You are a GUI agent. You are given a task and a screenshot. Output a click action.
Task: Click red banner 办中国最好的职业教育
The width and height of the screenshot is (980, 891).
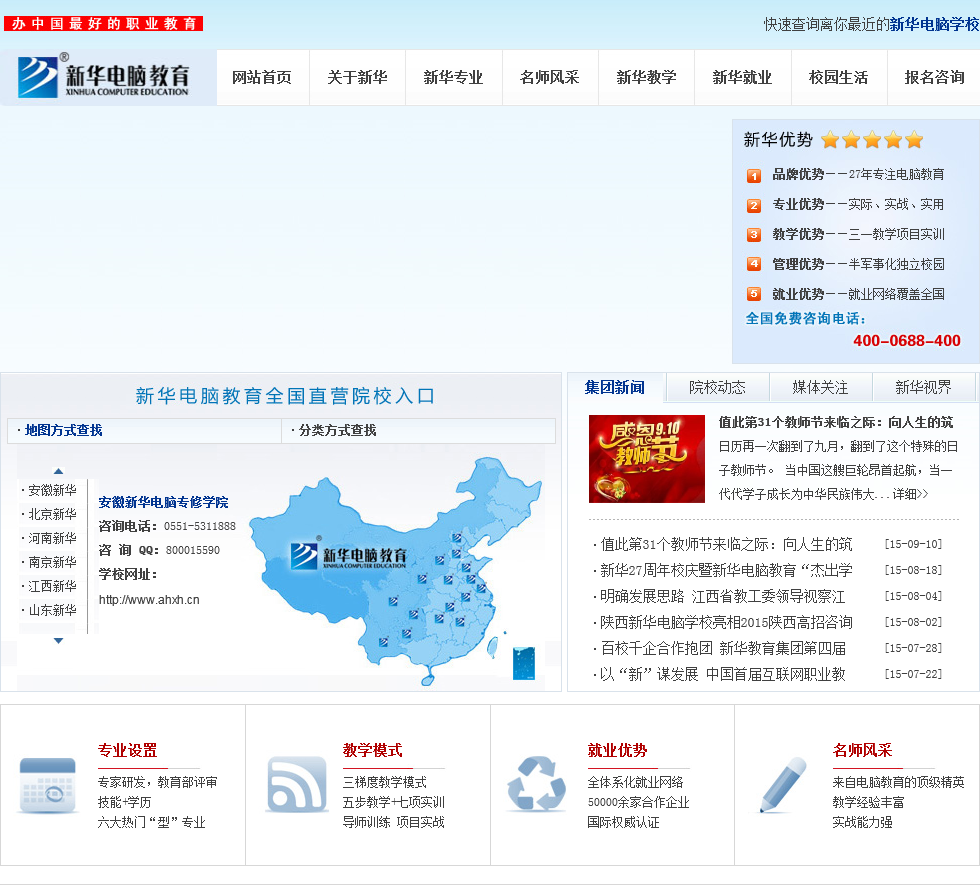pyautogui.click(x=104, y=24)
